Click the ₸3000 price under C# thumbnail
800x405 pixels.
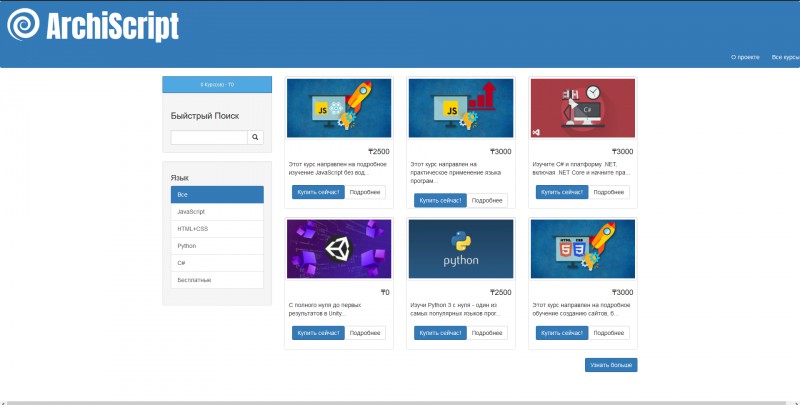(x=622, y=151)
